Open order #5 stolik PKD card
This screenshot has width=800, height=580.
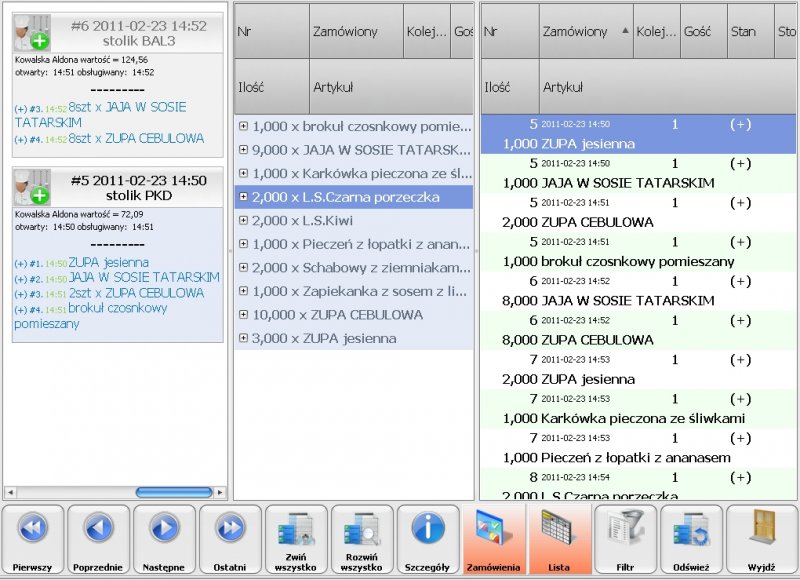(x=115, y=187)
